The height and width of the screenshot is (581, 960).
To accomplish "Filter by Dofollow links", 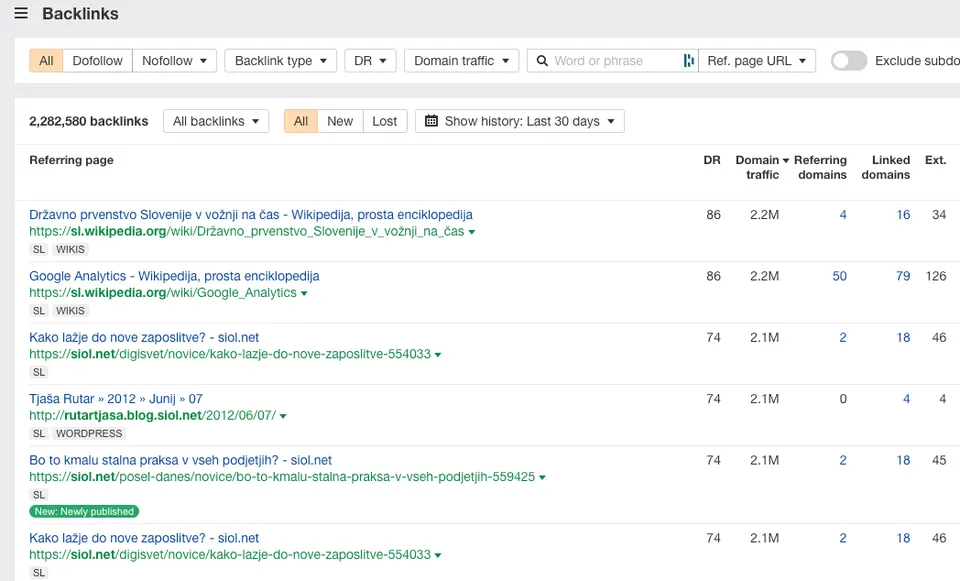I will pos(97,61).
